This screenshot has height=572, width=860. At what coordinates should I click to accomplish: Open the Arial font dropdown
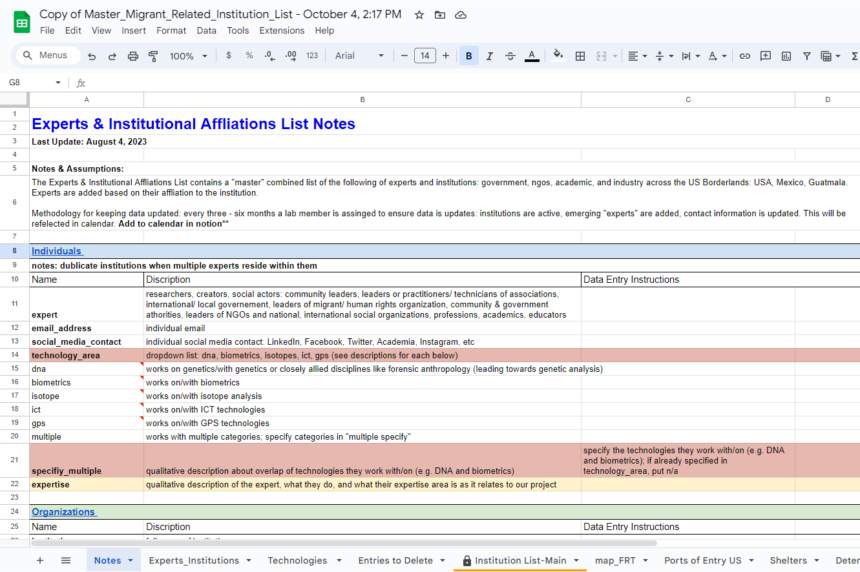click(x=359, y=55)
